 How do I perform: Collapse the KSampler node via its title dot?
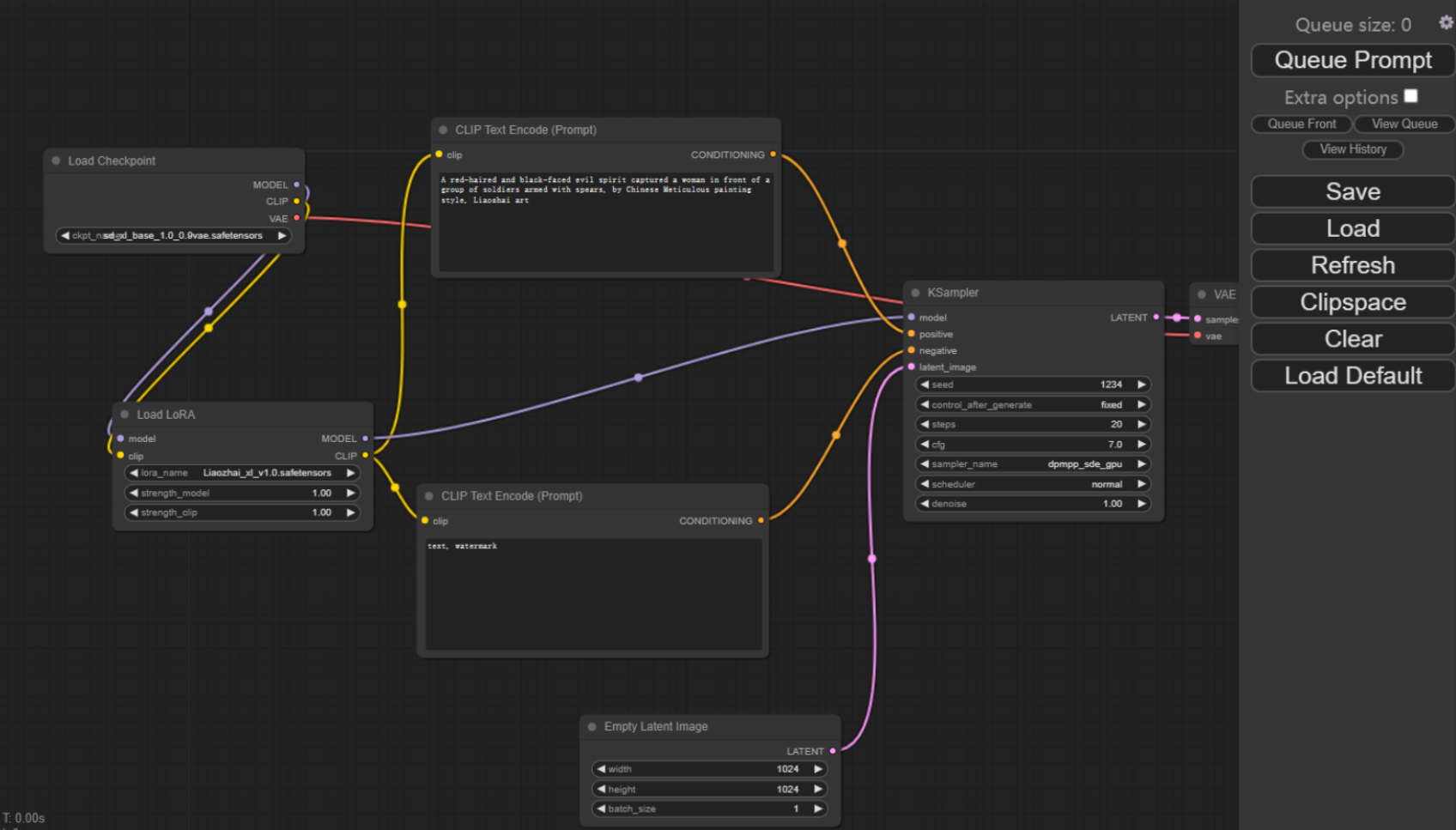coord(915,293)
